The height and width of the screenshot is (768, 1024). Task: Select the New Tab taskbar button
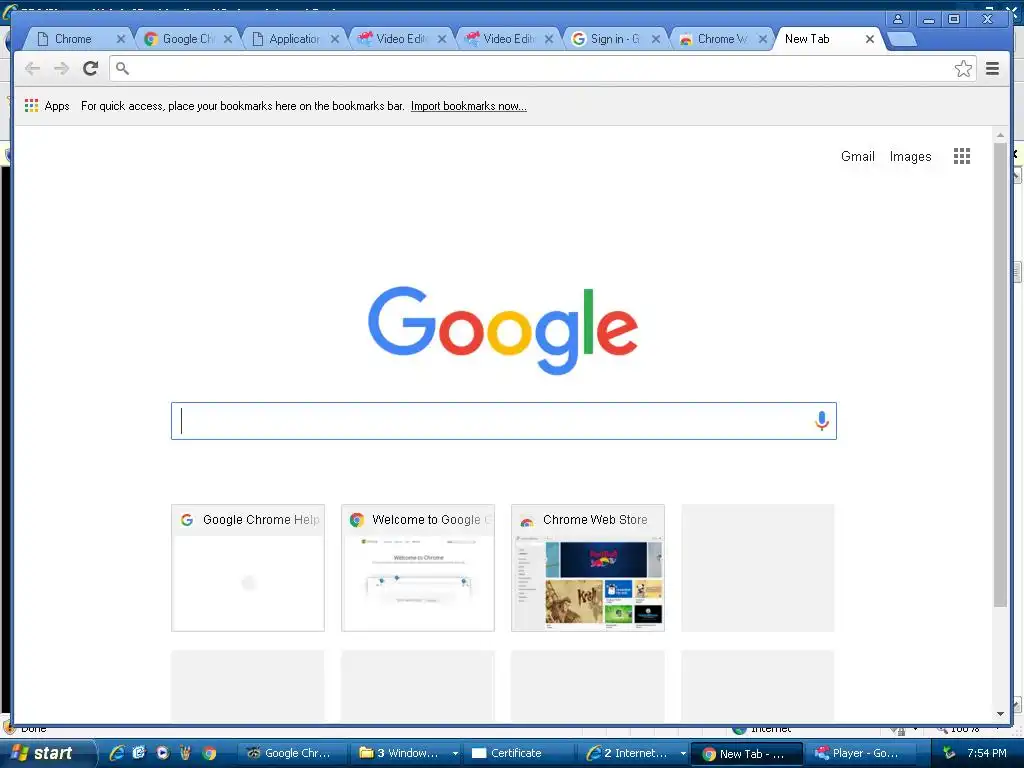pyautogui.click(x=748, y=754)
